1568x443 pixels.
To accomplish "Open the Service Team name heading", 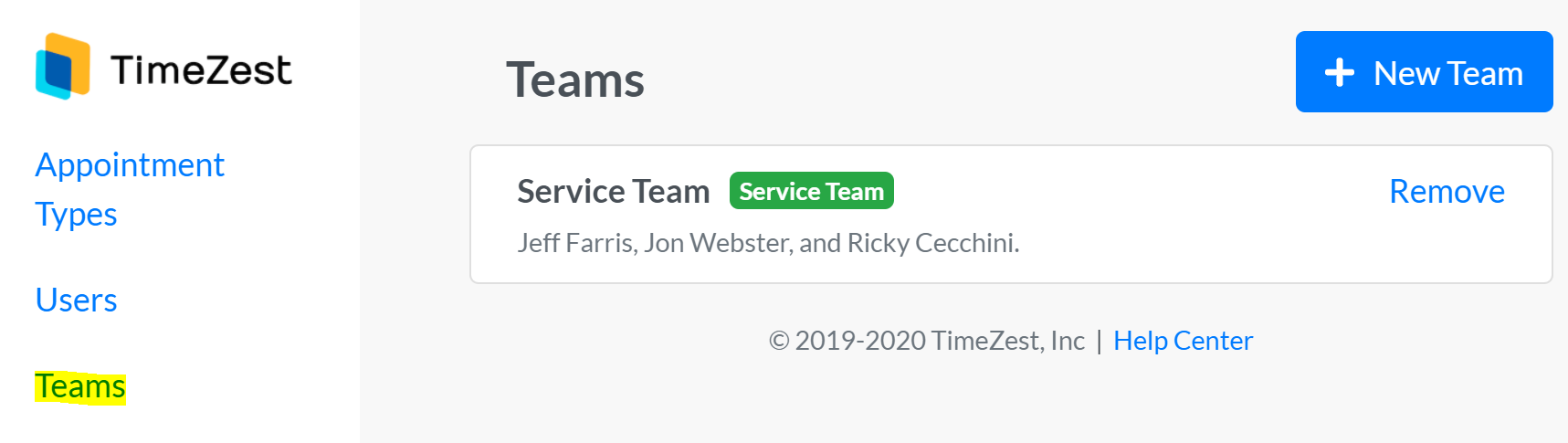I will (x=613, y=191).
